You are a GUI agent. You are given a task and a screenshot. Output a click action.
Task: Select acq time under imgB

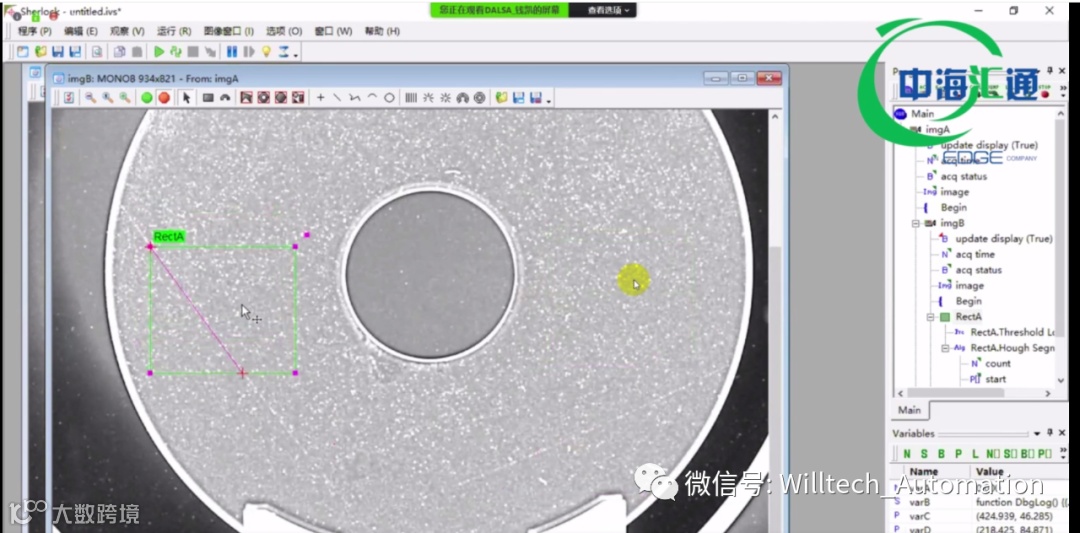975,254
